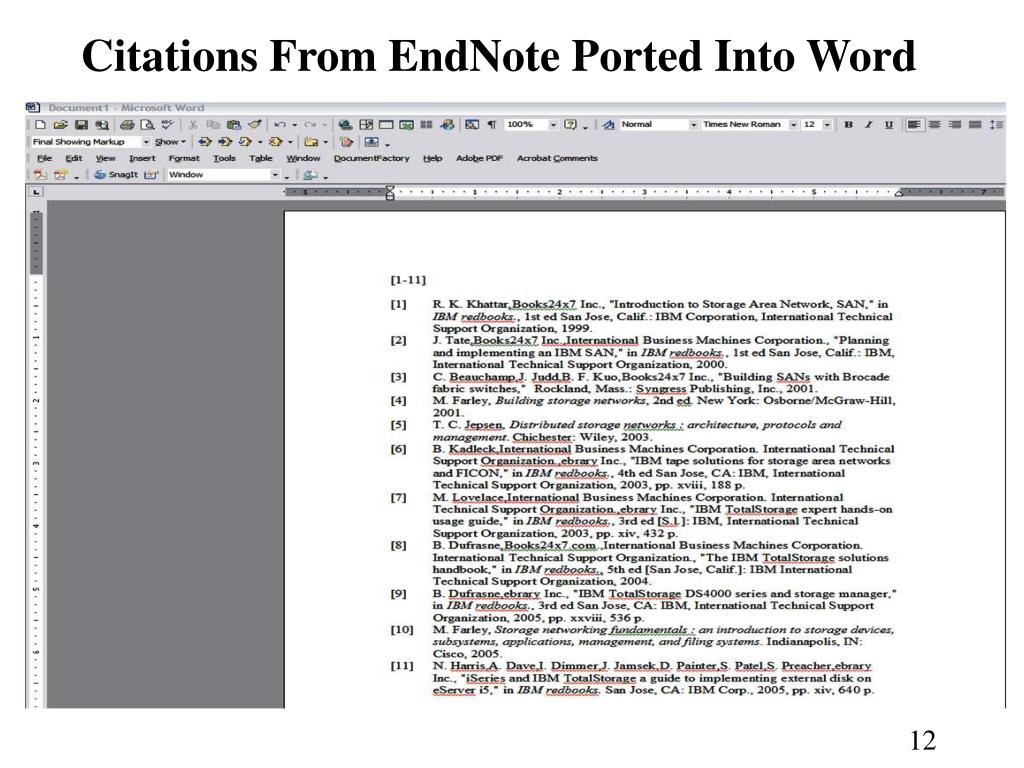Click the Next change icon in Reviewing toolbar
This screenshot has height=768, width=1024.
225,142
